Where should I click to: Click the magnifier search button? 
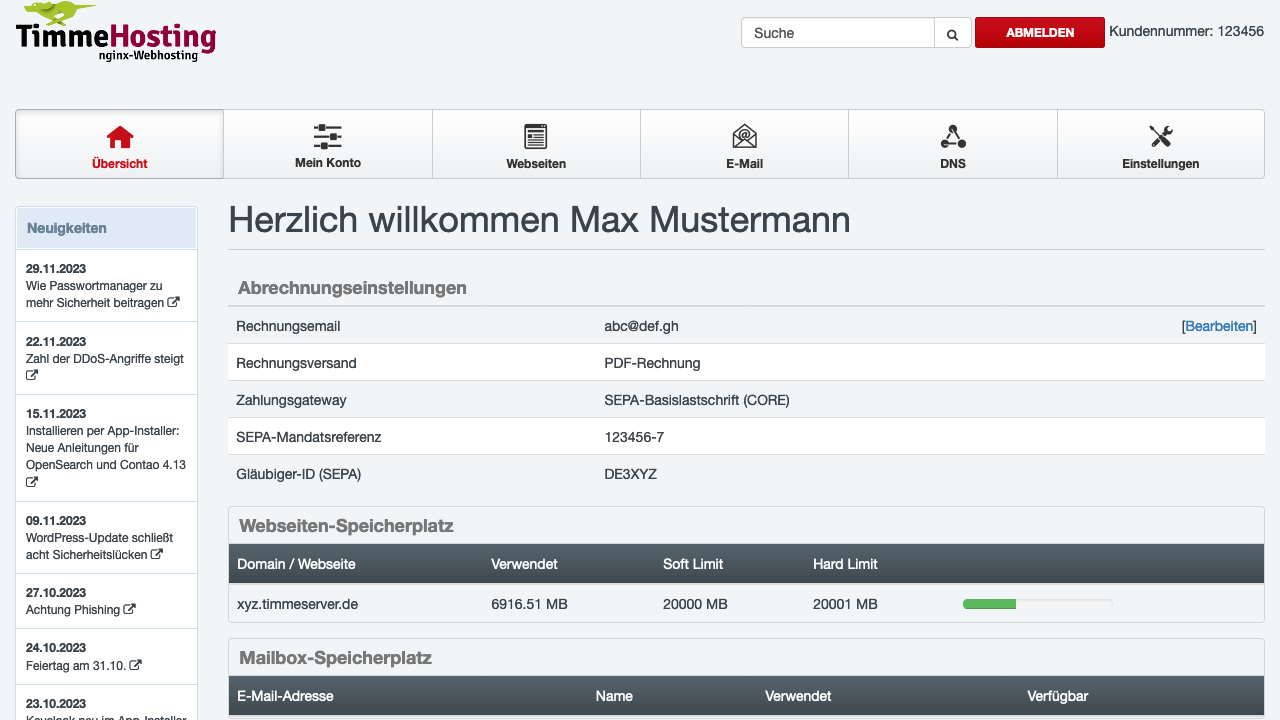(x=953, y=33)
